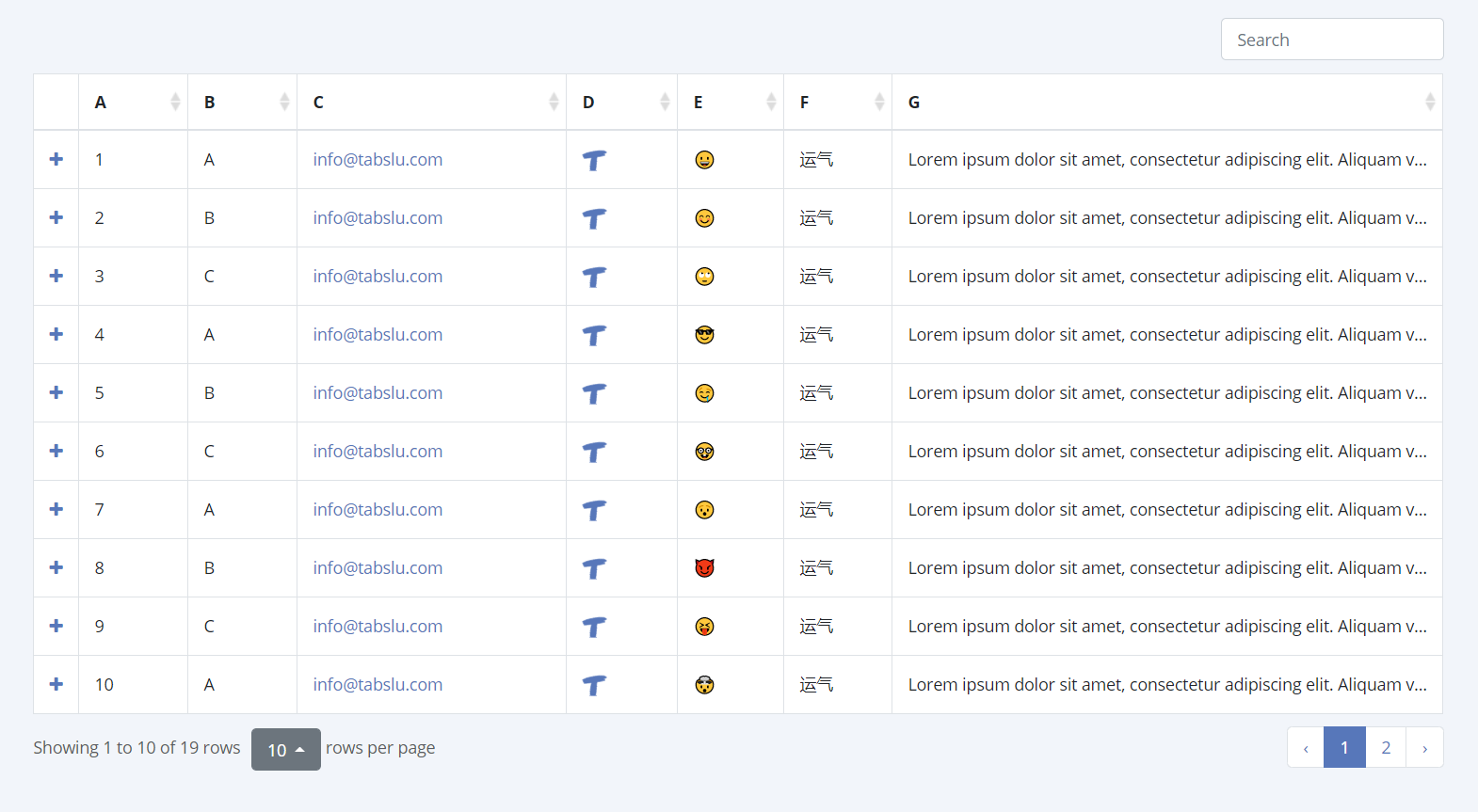Image resolution: width=1478 pixels, height=812 pixels.
Task: Sort the table by column B
Action: (242, 102)
